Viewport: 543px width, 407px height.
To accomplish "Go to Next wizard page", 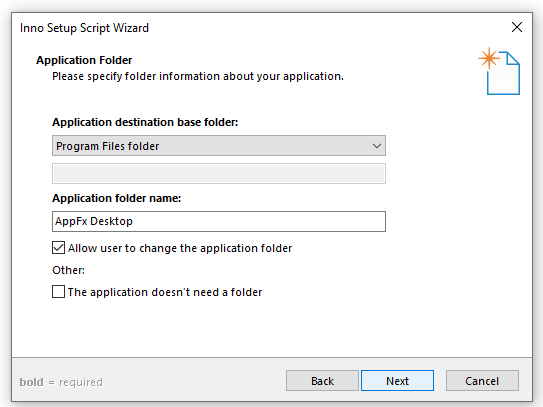I will pos(397,381).
